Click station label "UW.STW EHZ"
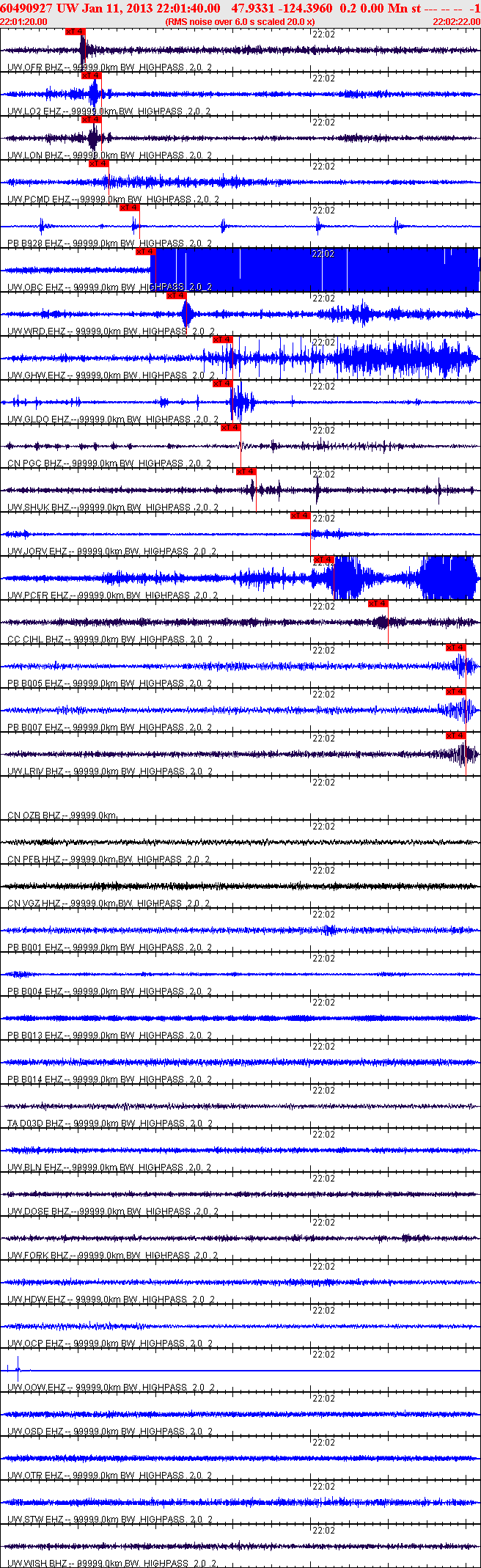The height and width of the screenshot is (1568, 481). click(35, 1520)
